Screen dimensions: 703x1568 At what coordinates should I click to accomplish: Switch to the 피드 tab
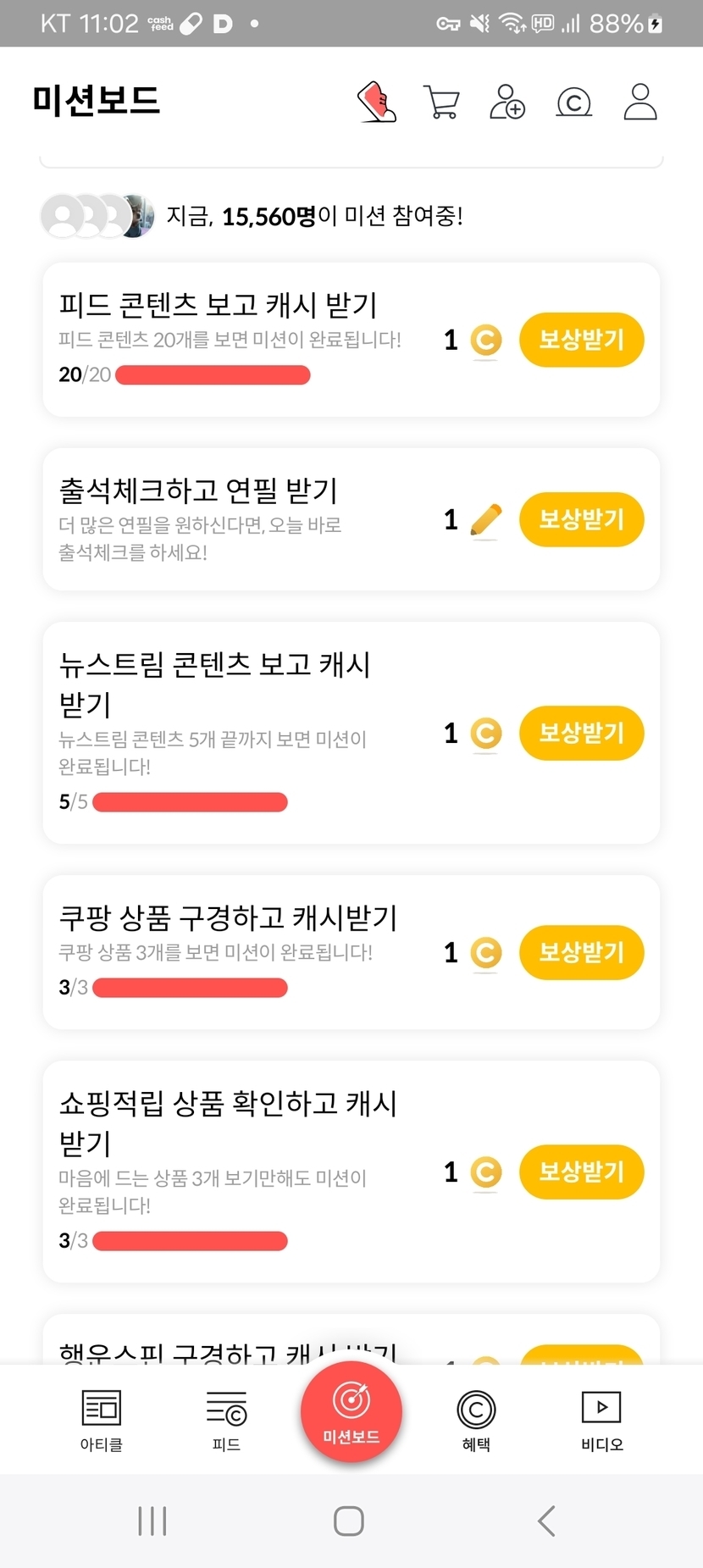point(226,1421)
